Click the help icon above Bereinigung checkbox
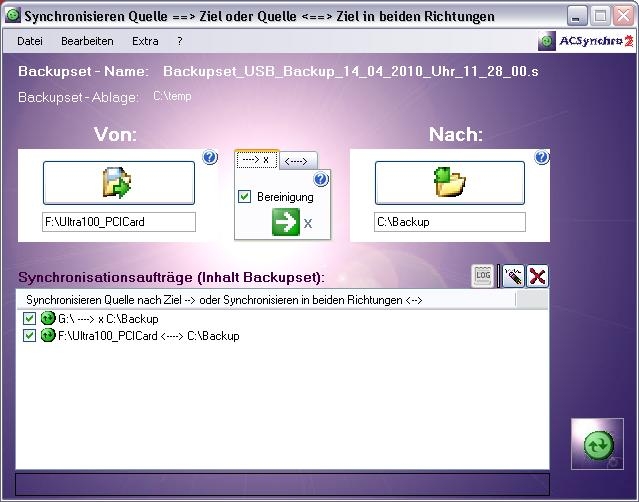Image resolution: width=639 pixels, height=502 pixels. (x=321, y=180)
